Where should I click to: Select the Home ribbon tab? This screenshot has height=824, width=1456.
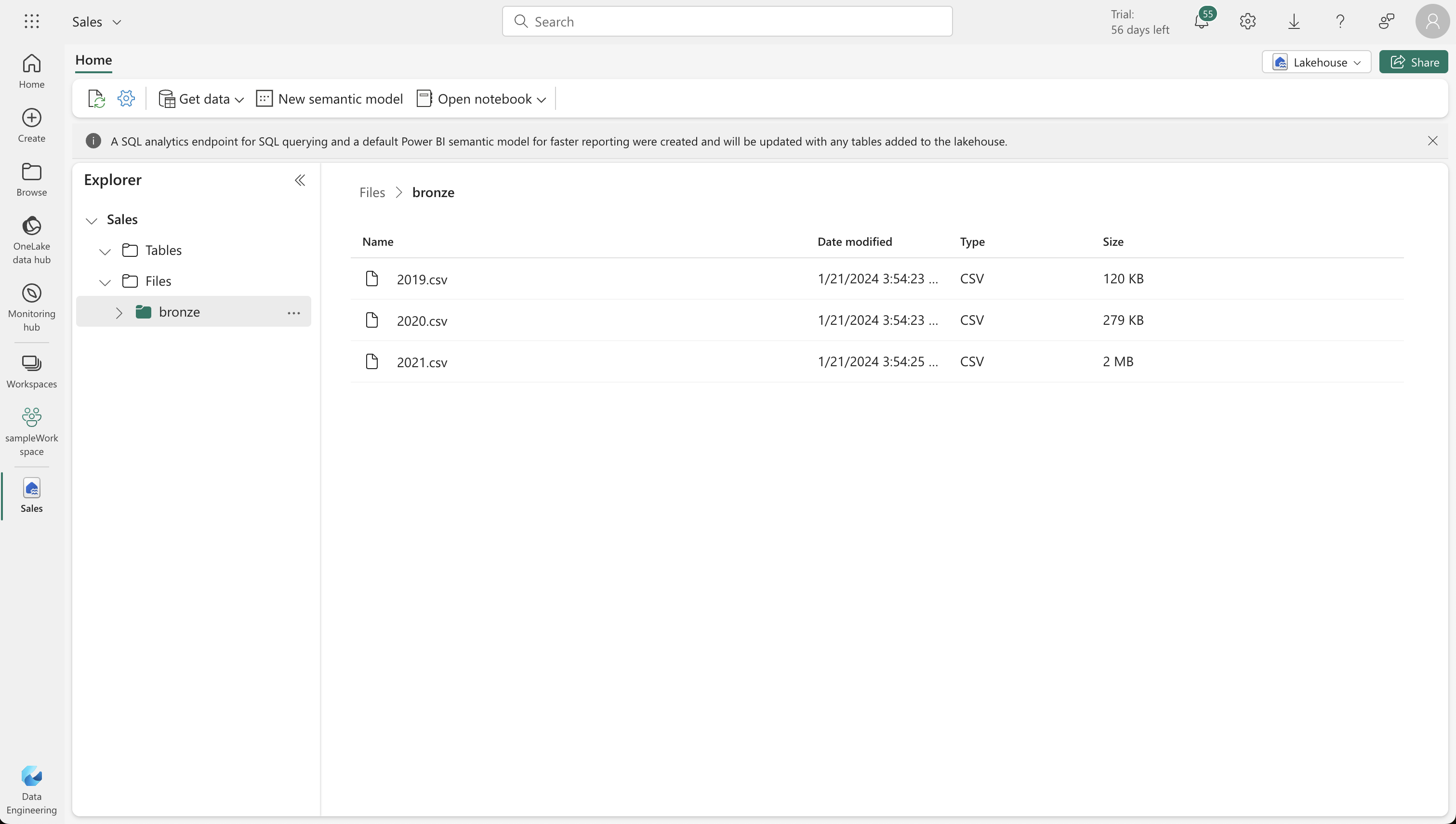tap(93, 60)
